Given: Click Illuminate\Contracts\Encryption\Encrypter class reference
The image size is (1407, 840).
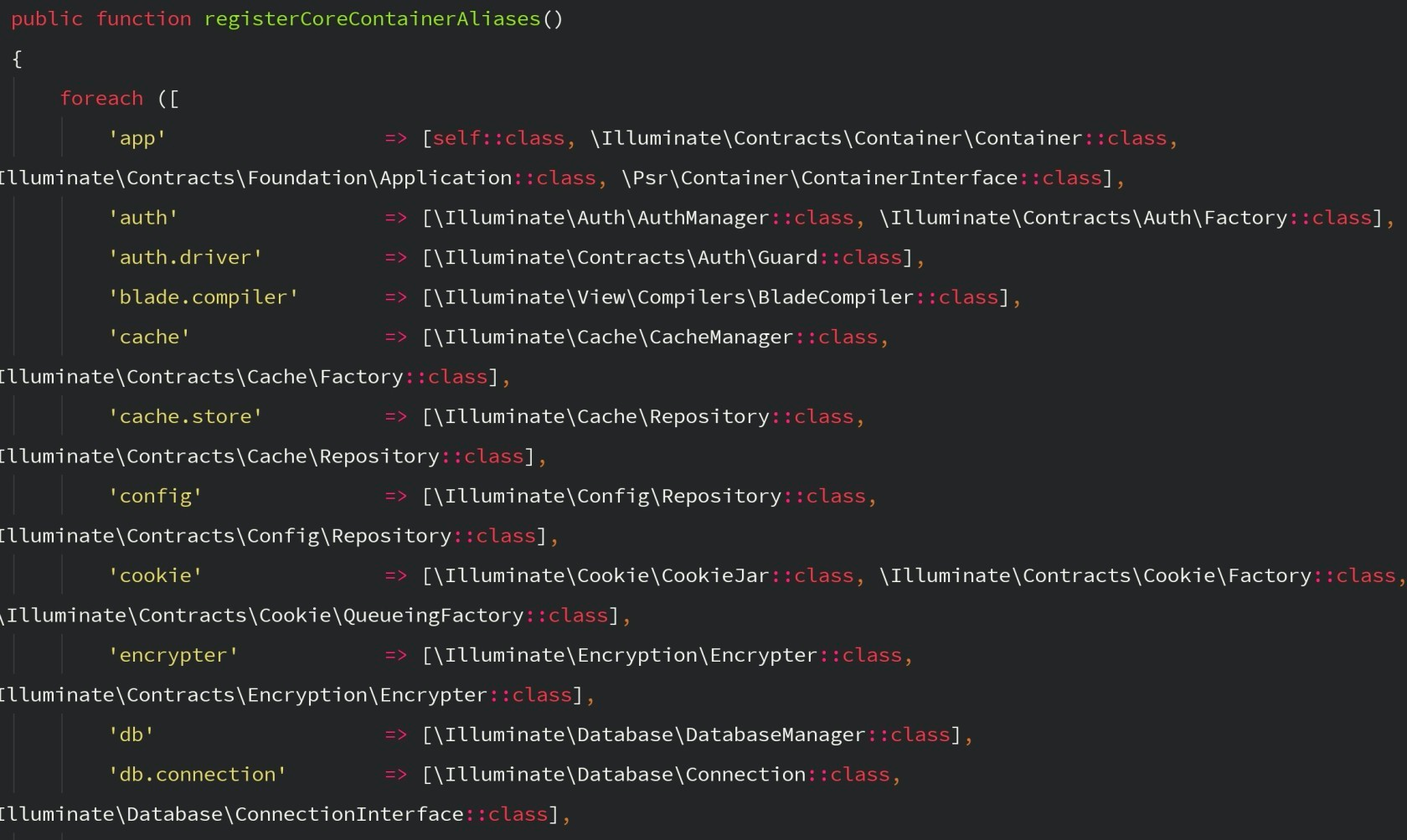Looking at the screenshot, I should pyautogui.click(x=286, y=695).
